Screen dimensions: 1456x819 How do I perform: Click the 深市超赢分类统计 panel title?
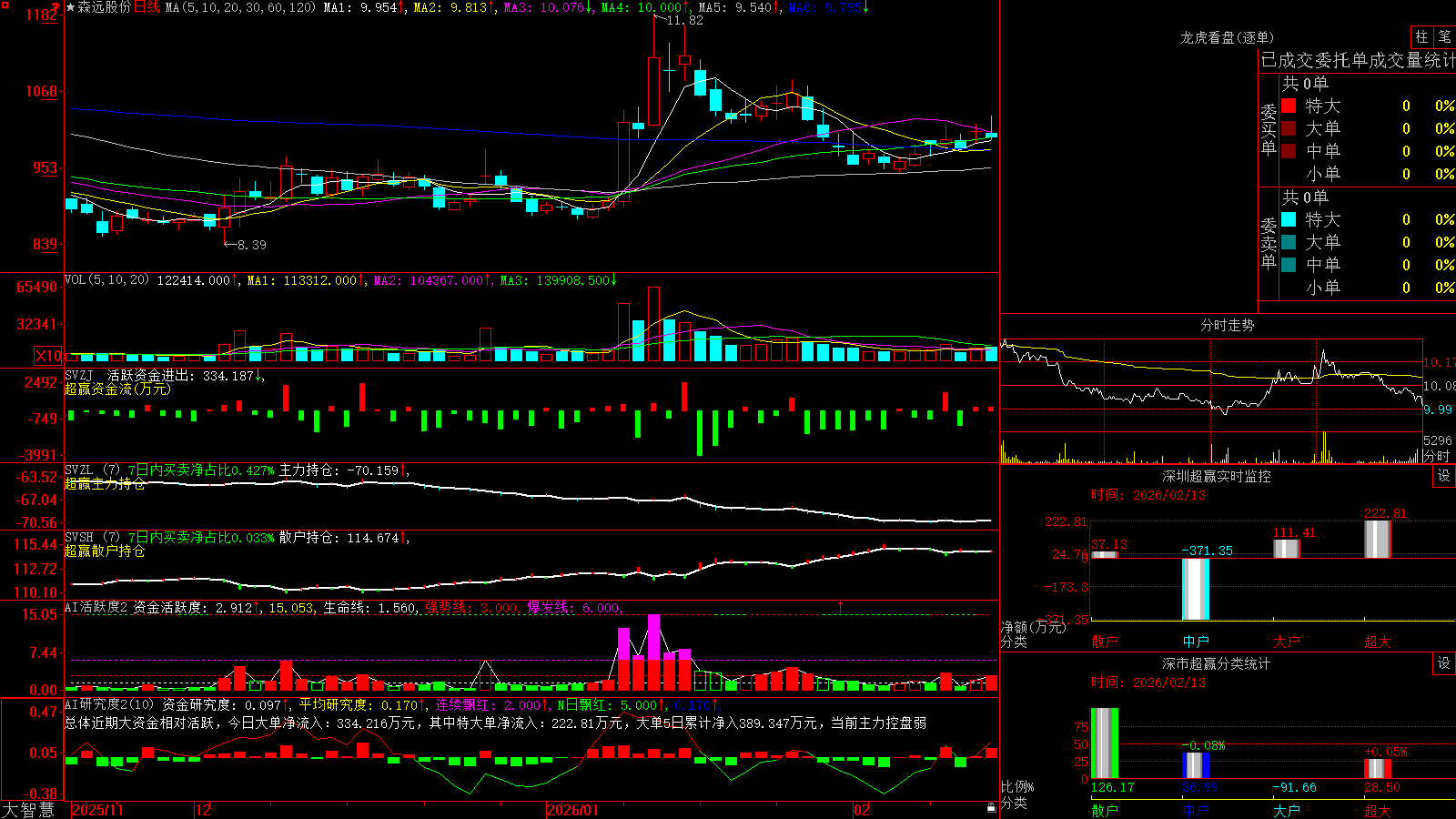(x=1217, y=663)
